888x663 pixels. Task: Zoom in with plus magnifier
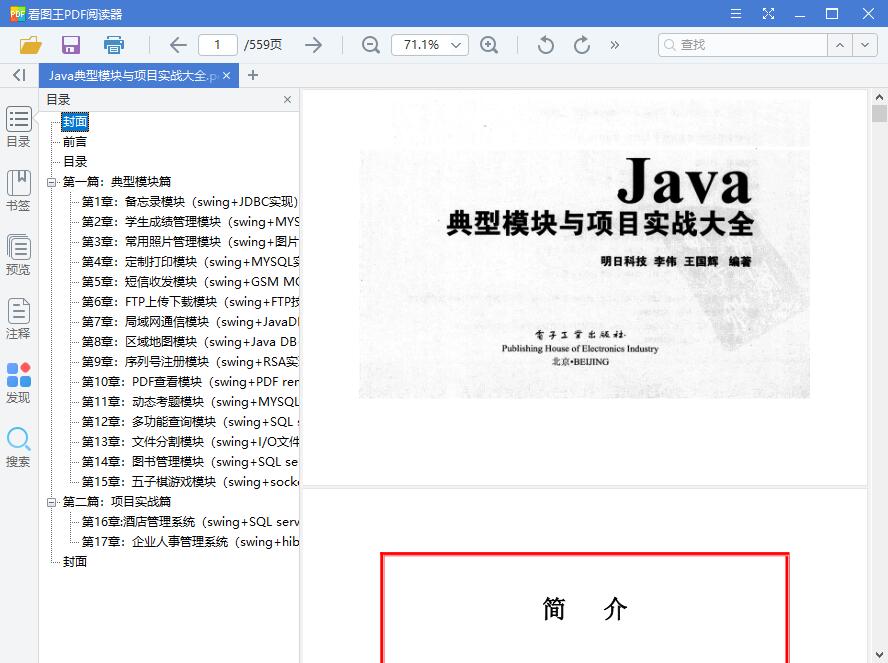(x=489, y=45)
